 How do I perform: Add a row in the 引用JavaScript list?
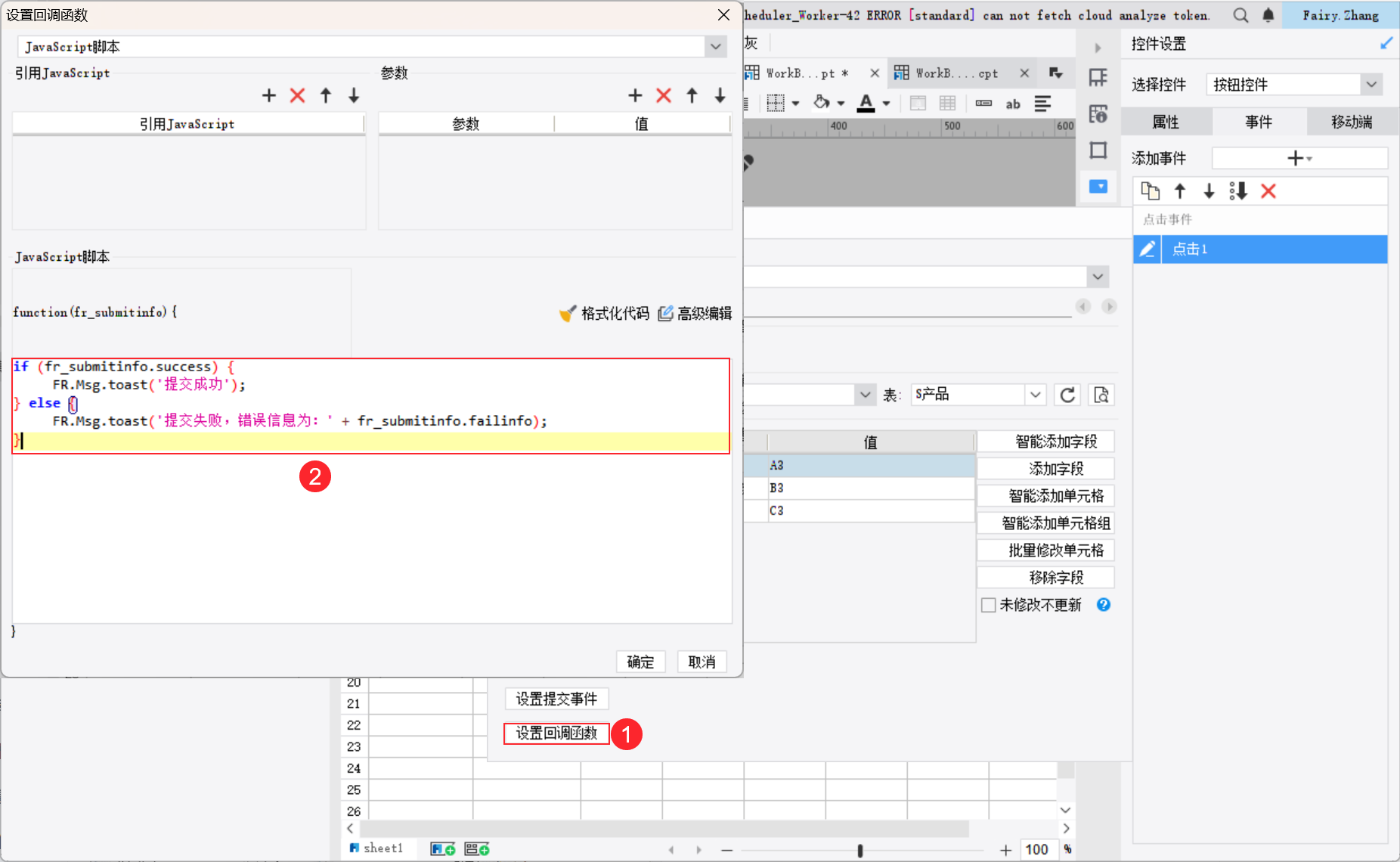269,95
